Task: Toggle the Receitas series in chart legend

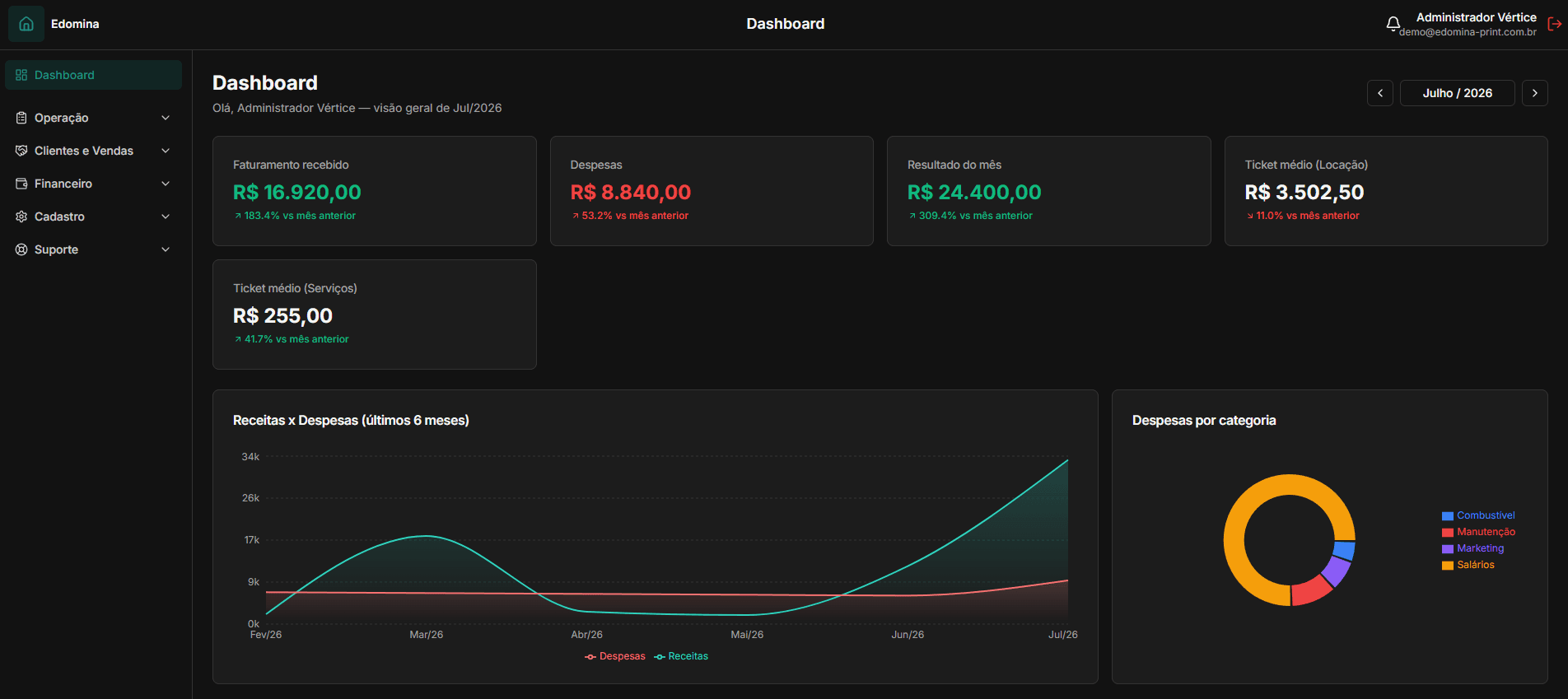Action: click(681, 656)
